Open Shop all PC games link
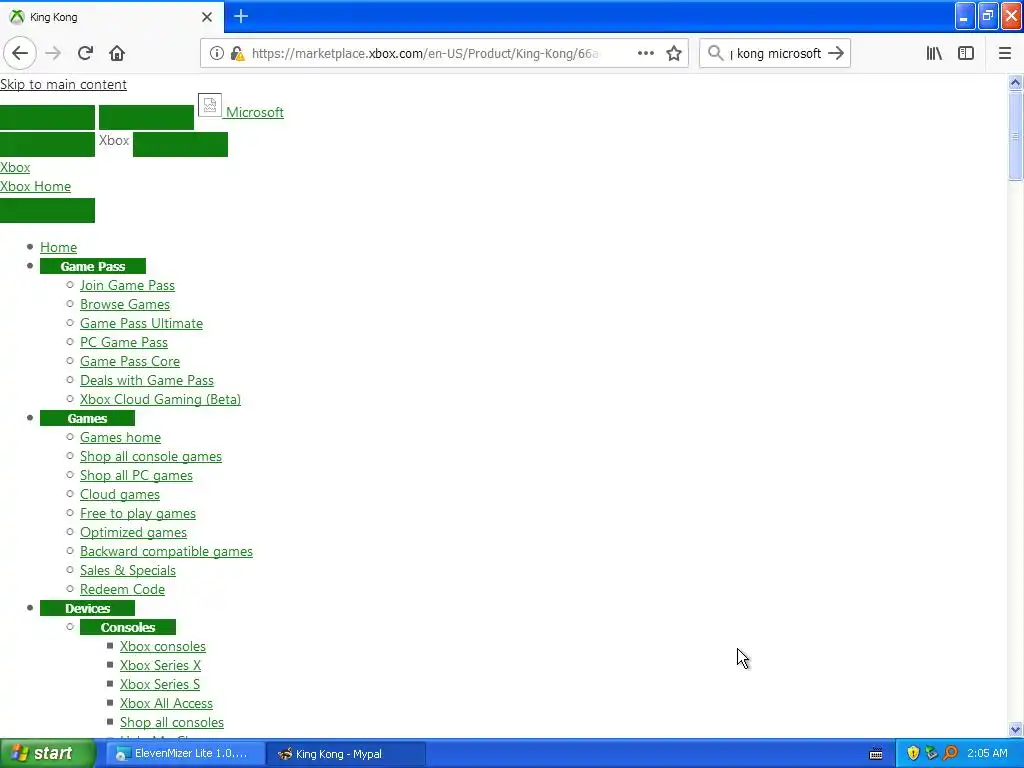Viewport: 1024px width, 768px height. tap(136, 475)
